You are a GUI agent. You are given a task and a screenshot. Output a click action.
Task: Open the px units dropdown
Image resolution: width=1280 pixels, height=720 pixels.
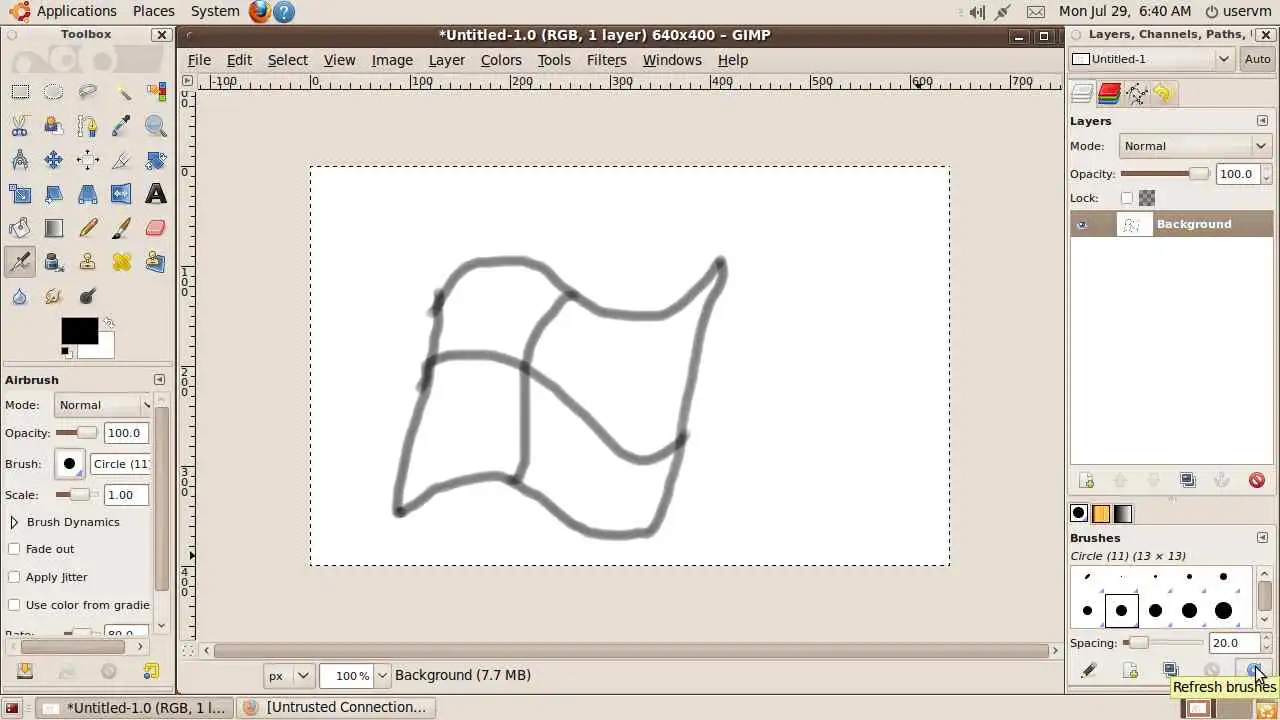289,676
